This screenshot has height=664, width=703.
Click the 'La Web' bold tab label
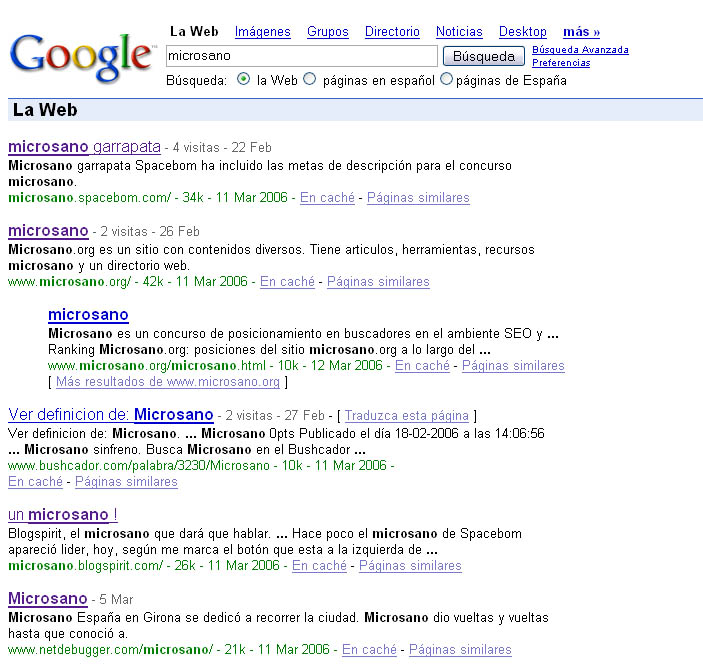tap(194, 31)
